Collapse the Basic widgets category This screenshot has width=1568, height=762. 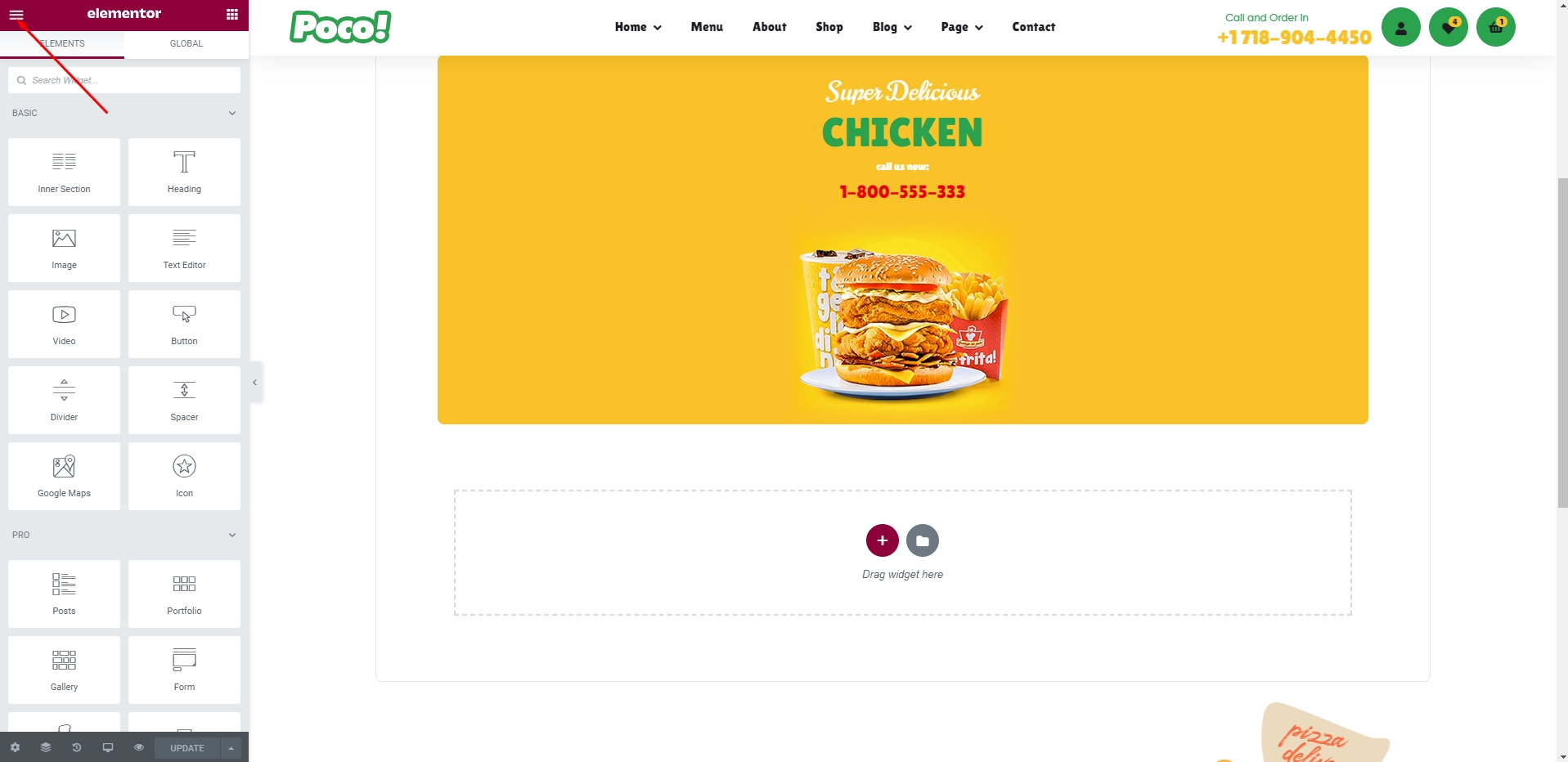(232, 113)
